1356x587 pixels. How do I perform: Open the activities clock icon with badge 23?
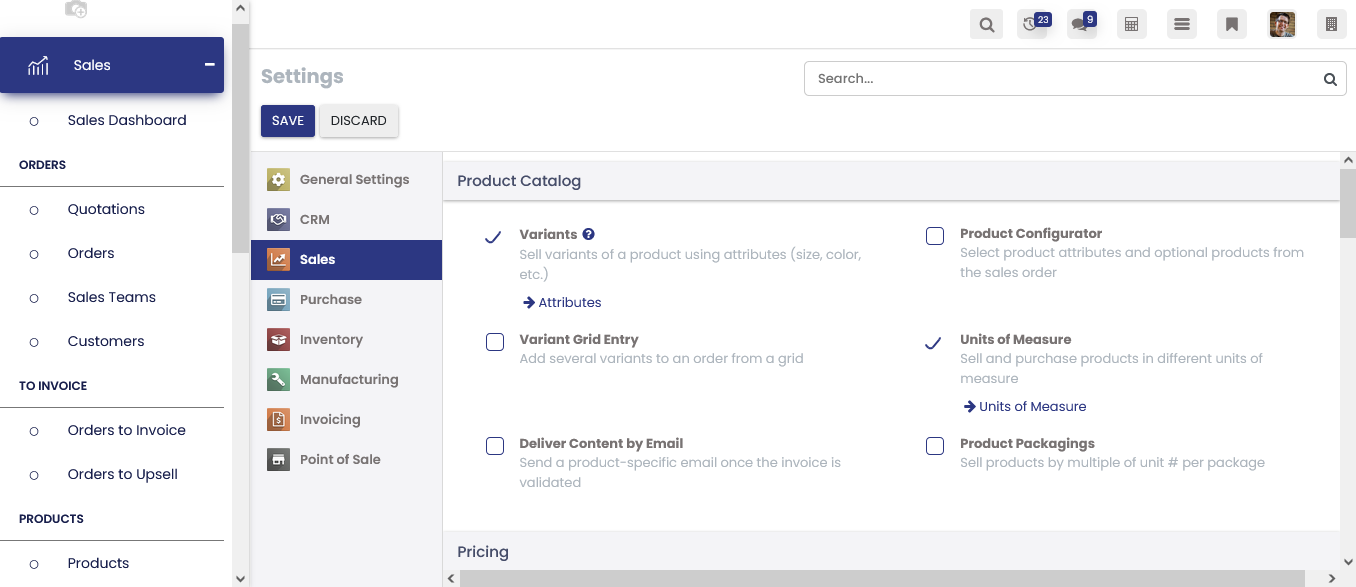click(x=1033, y=24)
